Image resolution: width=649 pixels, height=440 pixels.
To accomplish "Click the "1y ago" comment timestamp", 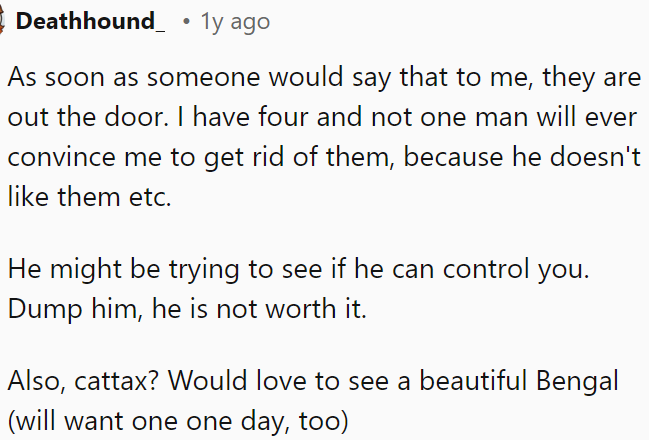I will pos(236,22).
